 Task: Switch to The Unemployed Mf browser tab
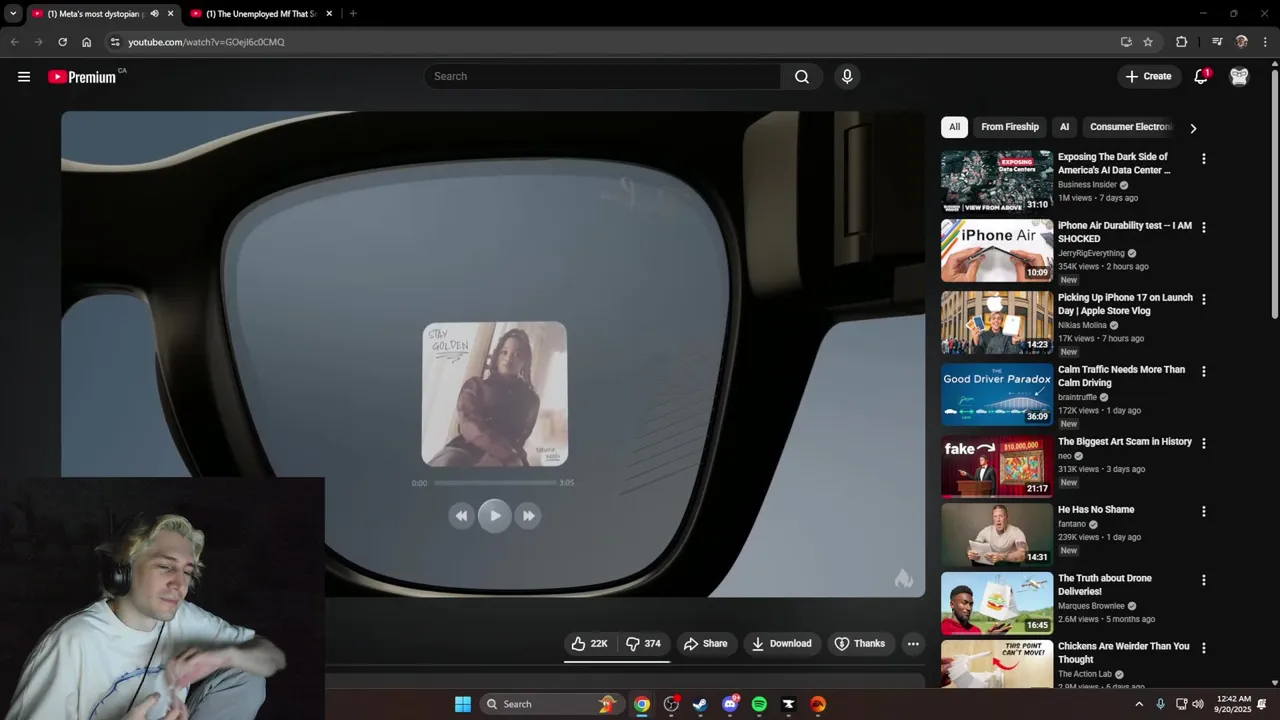click(262, 14)
